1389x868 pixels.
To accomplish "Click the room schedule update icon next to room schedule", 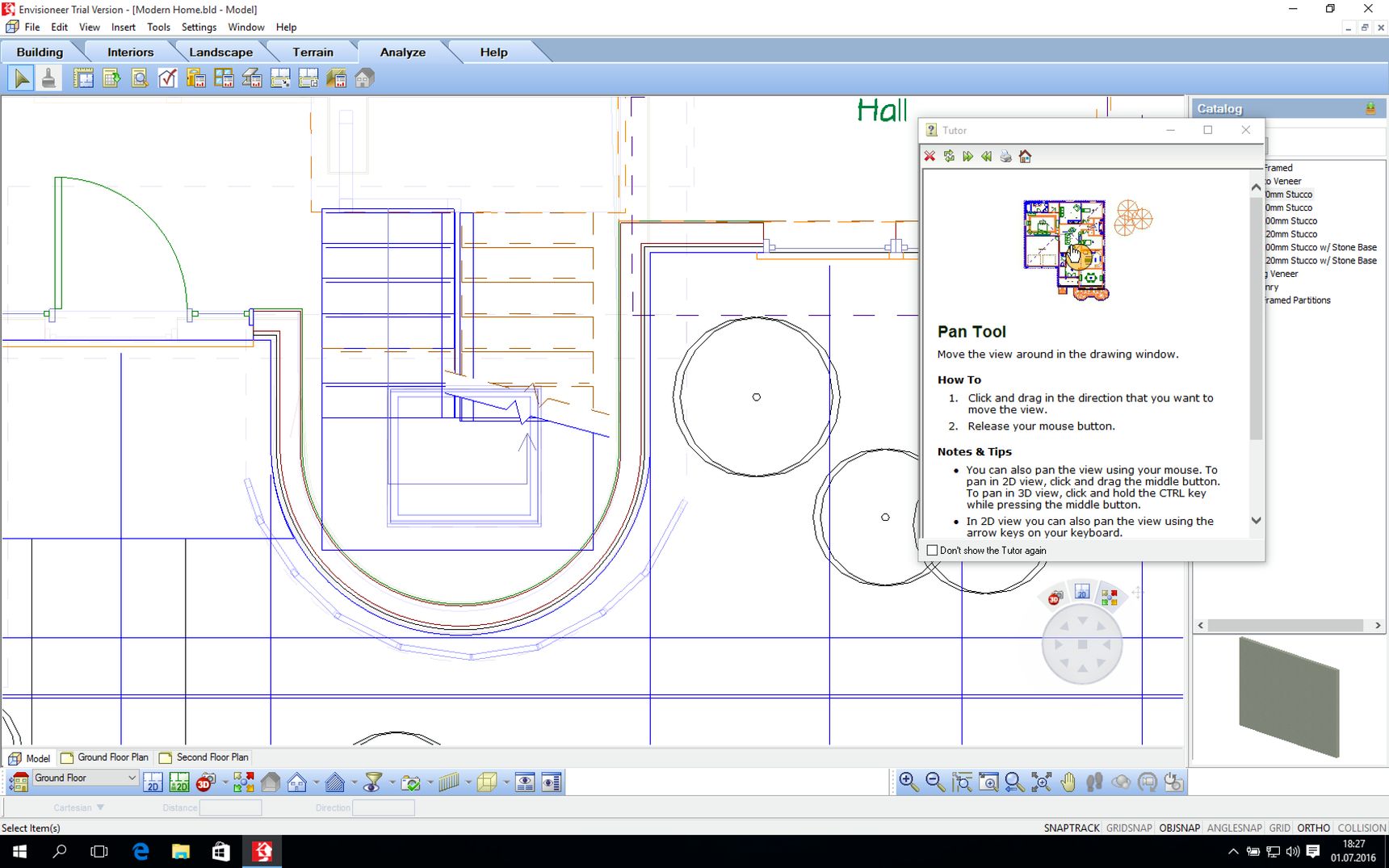I will coord(308,78).
